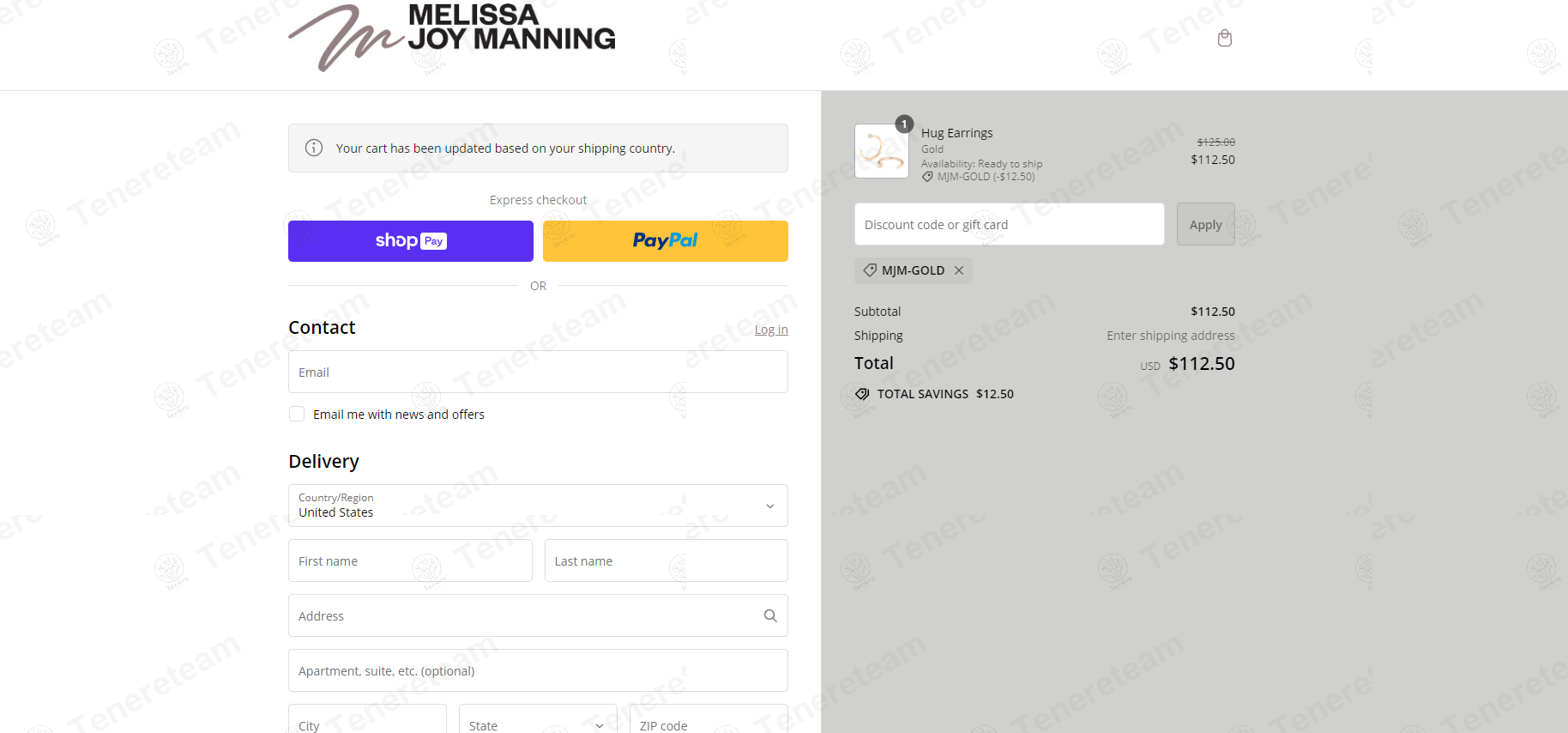Focus the Email input field
Image resolution: width=1568 pixels, height=733 pixels.
(x=538, y=372)
